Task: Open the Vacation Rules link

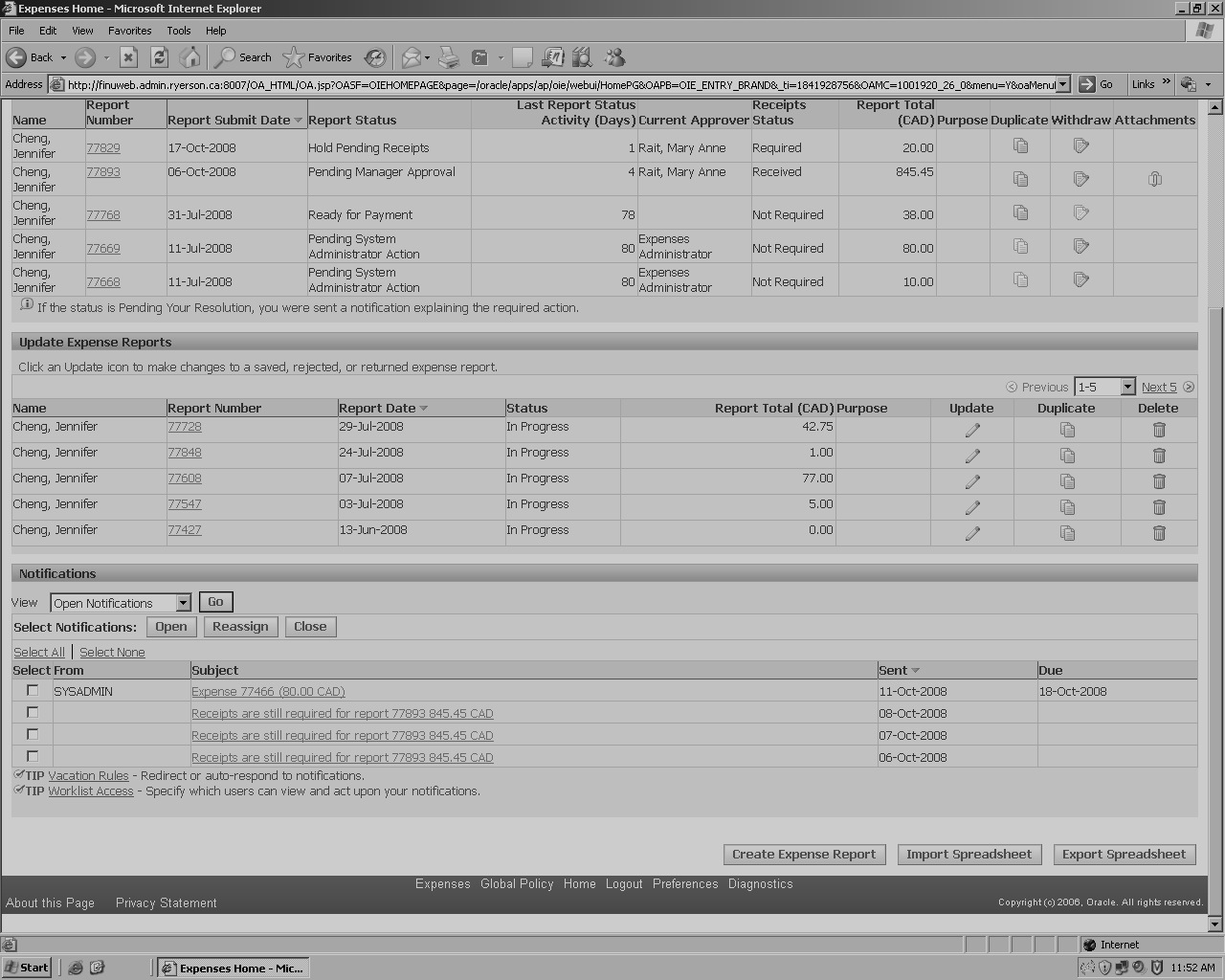Action: pos(88,776)
